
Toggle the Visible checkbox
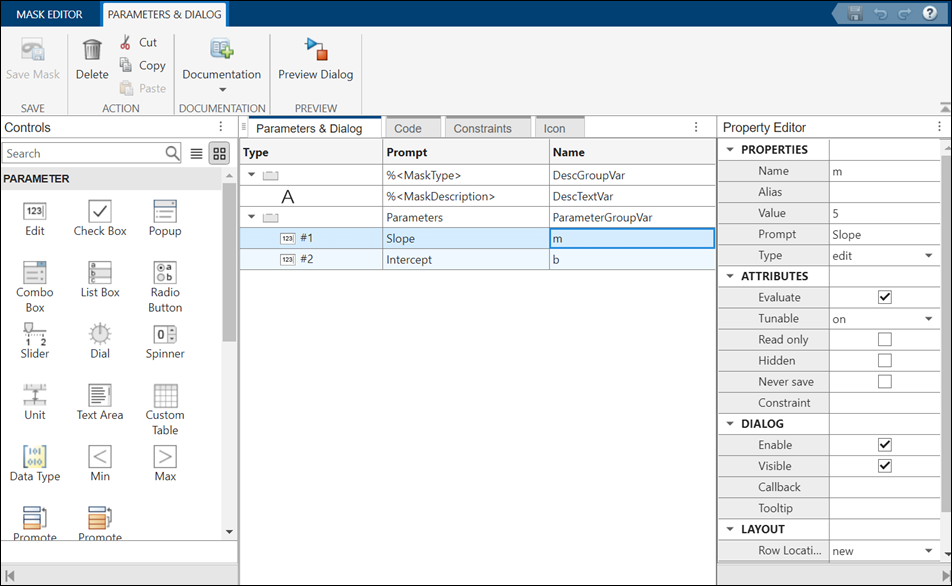(x=885, y=466)
